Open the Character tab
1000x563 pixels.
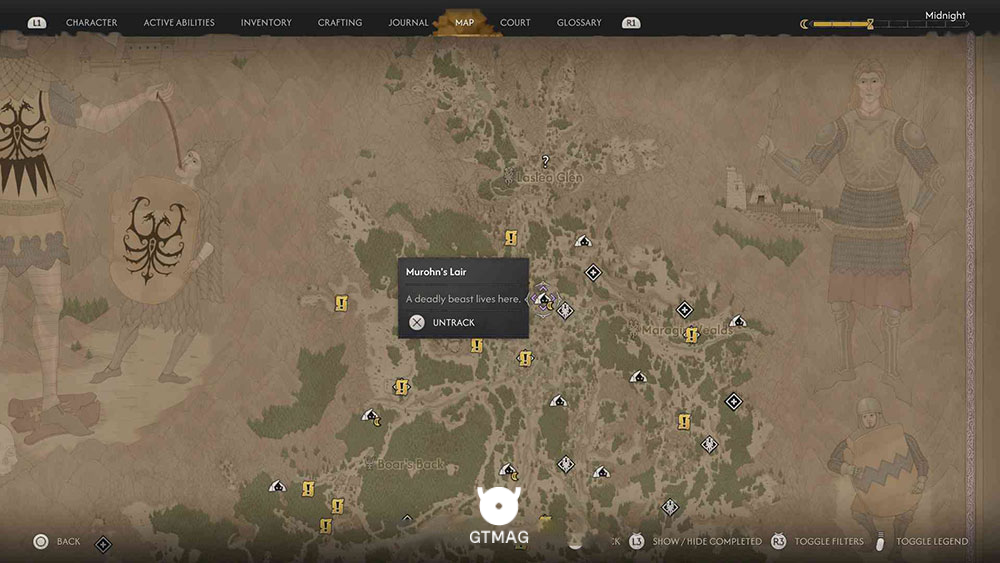tap(91, 22)
